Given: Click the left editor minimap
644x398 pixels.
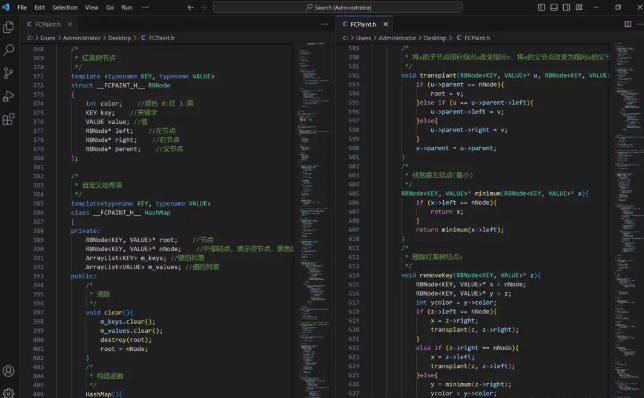Looking at the screenshot, I should pos(314,220).
